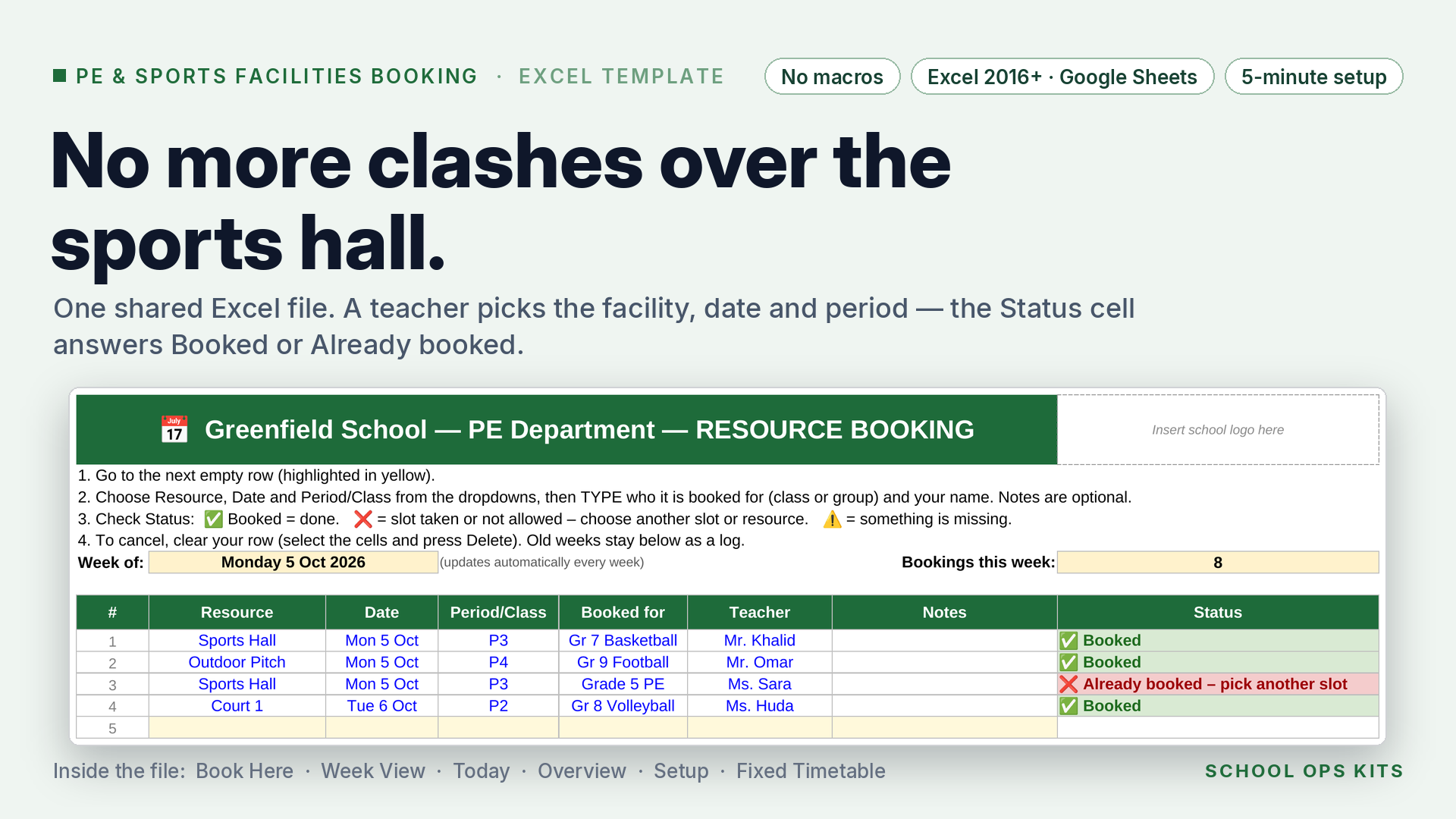
Task: Click the 'Excel 2016+ · Google Sheets' badge
Action: [1062, 77]
